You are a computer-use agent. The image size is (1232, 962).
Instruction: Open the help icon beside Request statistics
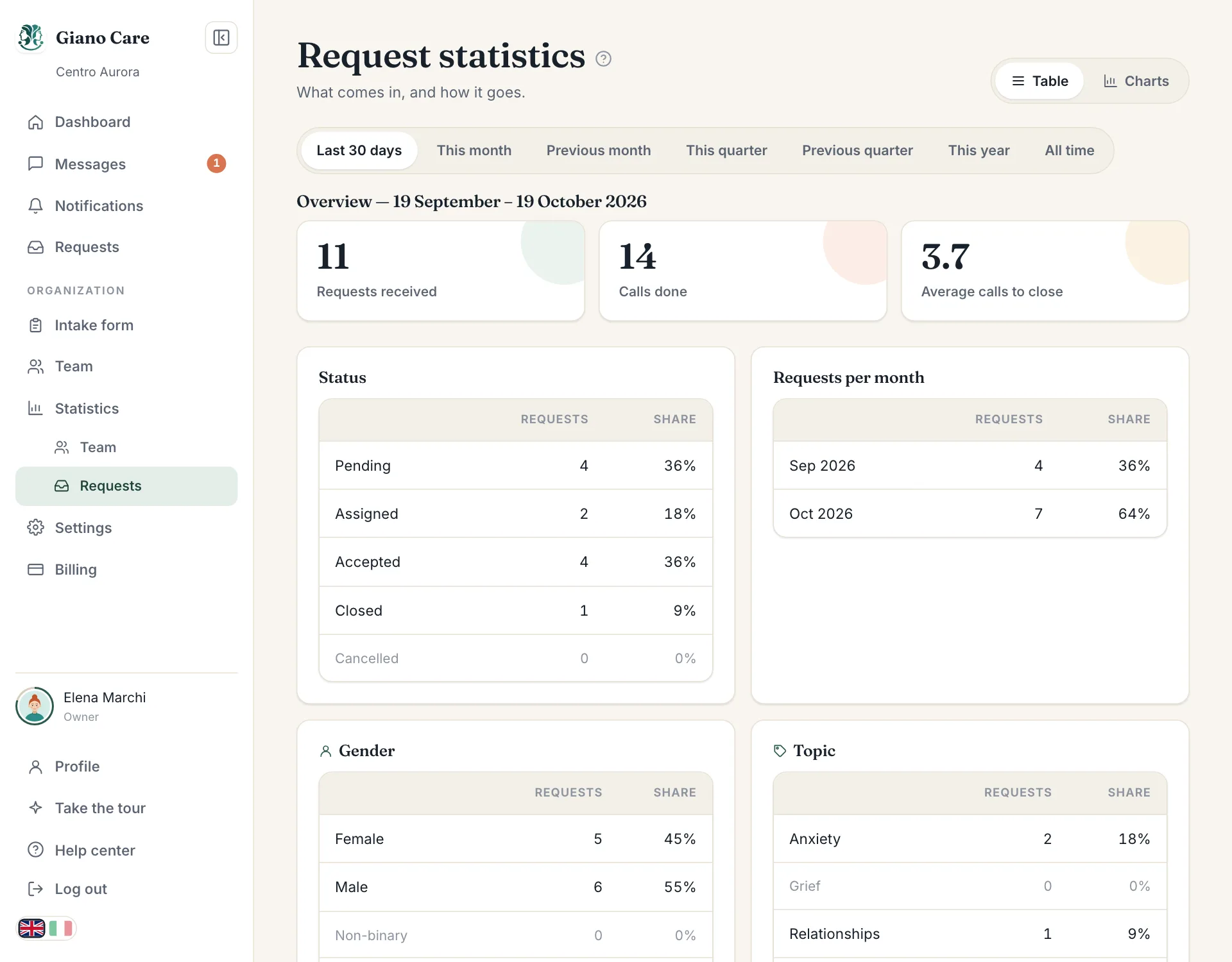pyautogui.click(x=603, y=58)
